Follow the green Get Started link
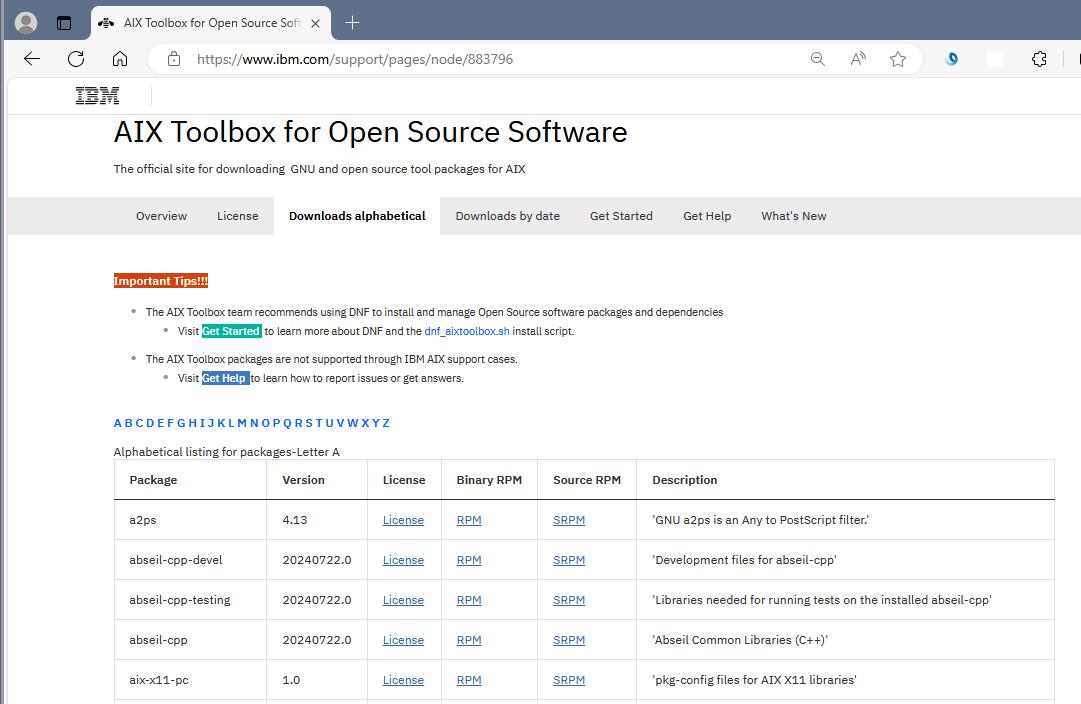 point(231,331)
